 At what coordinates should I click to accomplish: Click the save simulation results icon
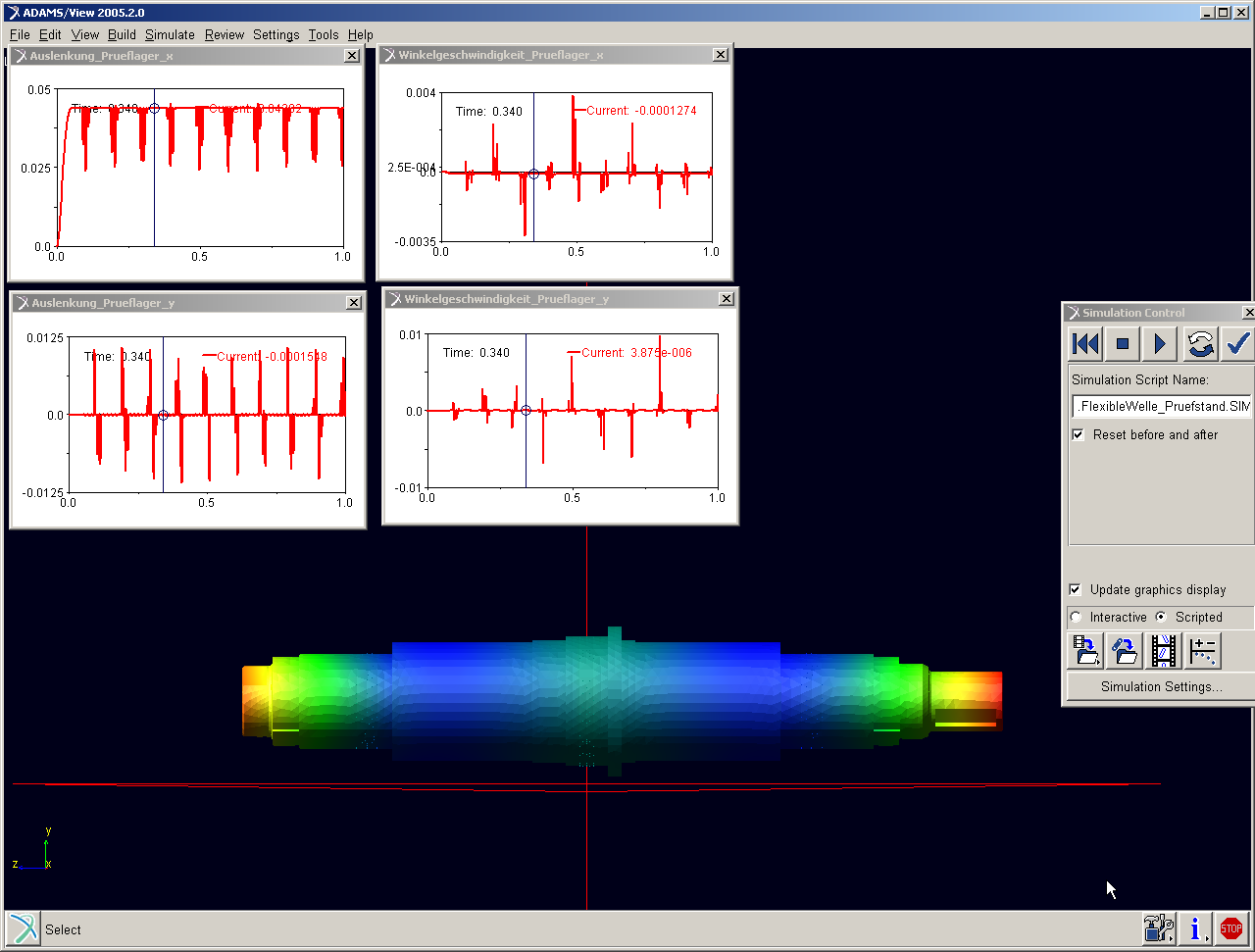coord(1085,650)
